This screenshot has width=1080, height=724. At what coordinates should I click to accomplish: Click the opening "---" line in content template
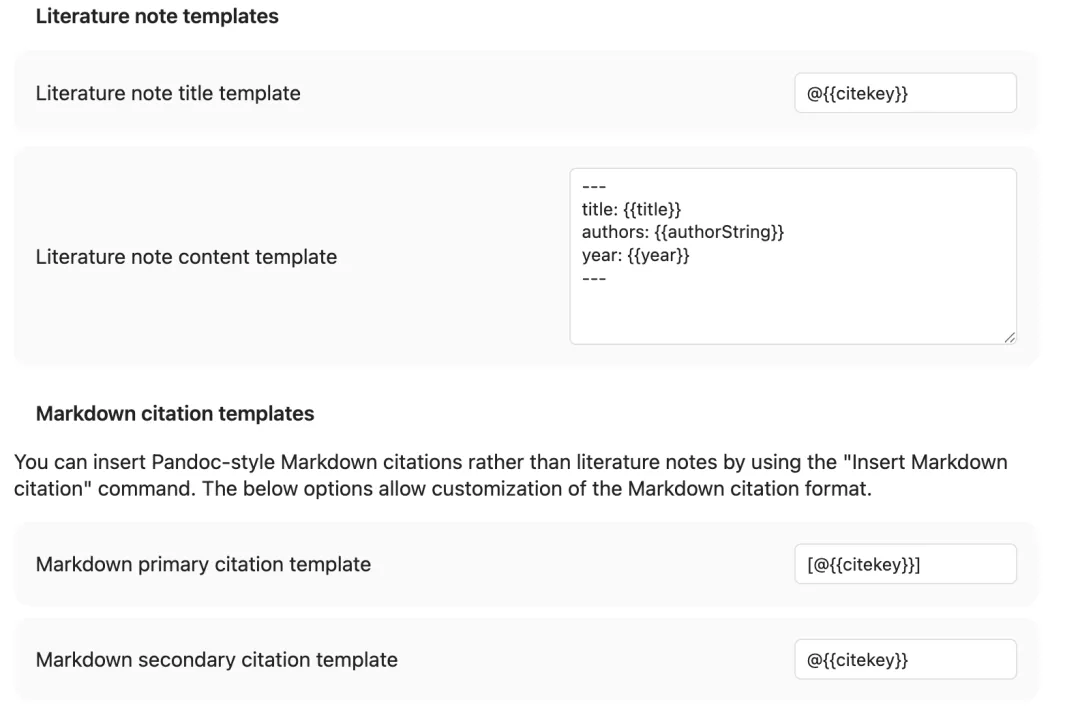click(x=594, y=187)
